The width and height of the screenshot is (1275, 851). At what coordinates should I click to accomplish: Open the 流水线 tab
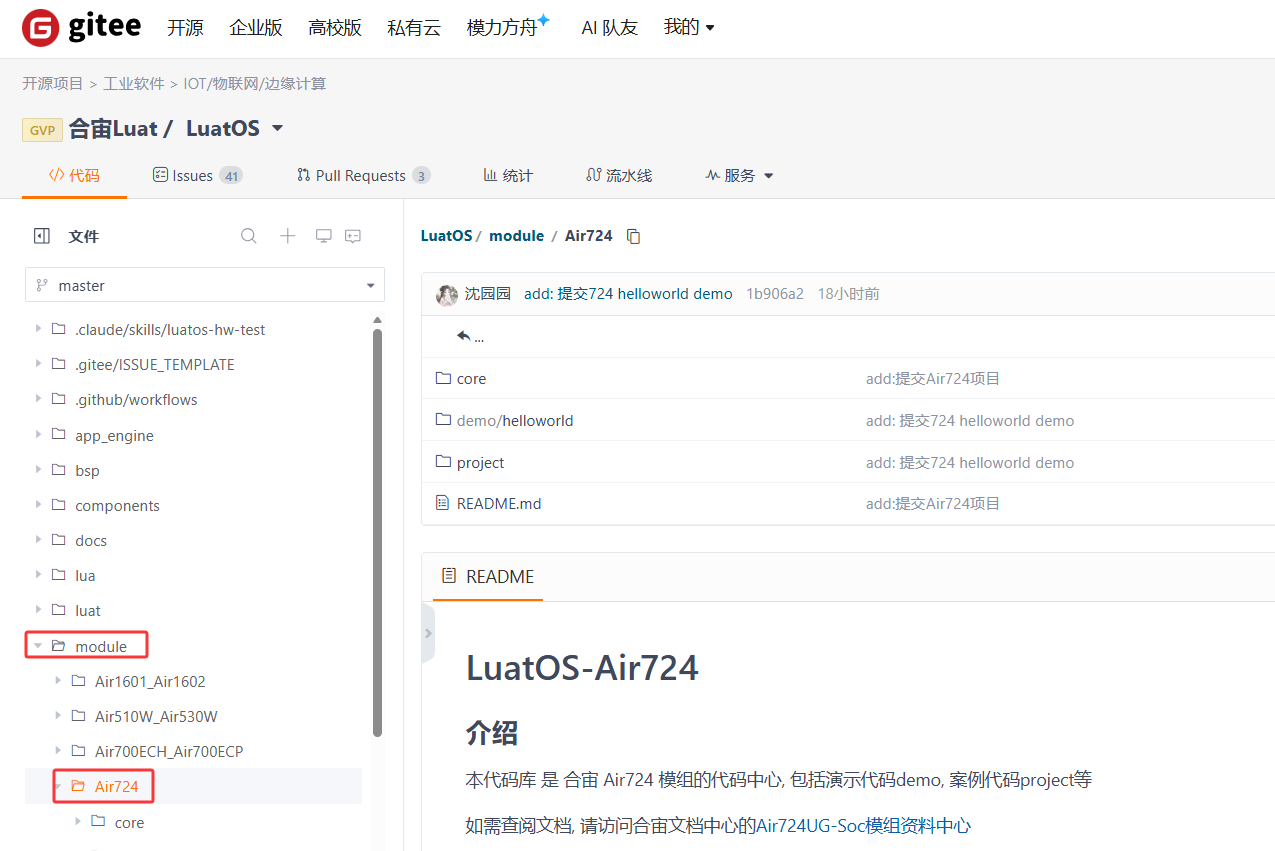click(x=619, y=175)
